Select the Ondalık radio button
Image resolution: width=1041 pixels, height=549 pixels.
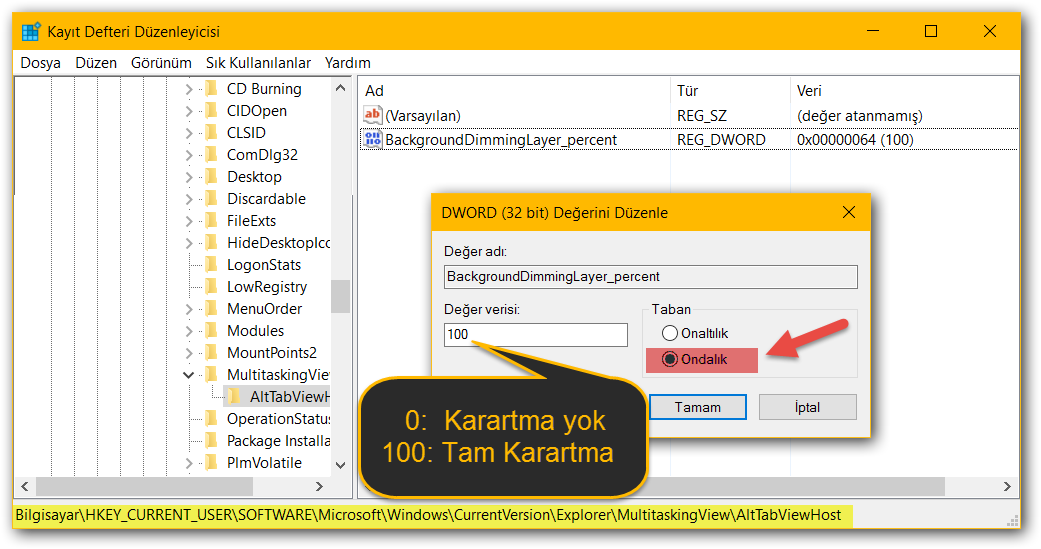[x=670, y=359]
